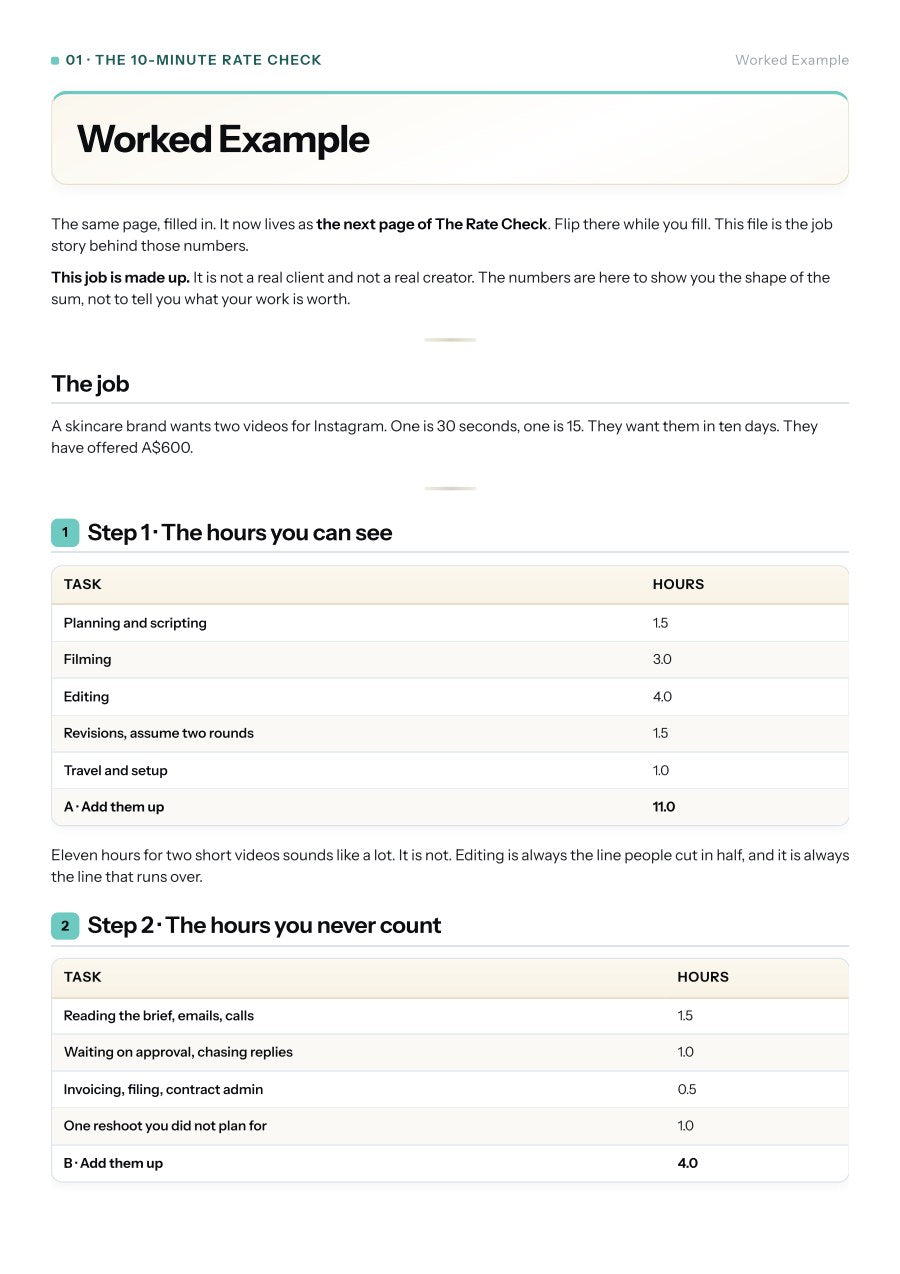Select the 'Reading the brief, emails, calls' row
This screenshot has width=900, height=1274.
pos(450,1016)
